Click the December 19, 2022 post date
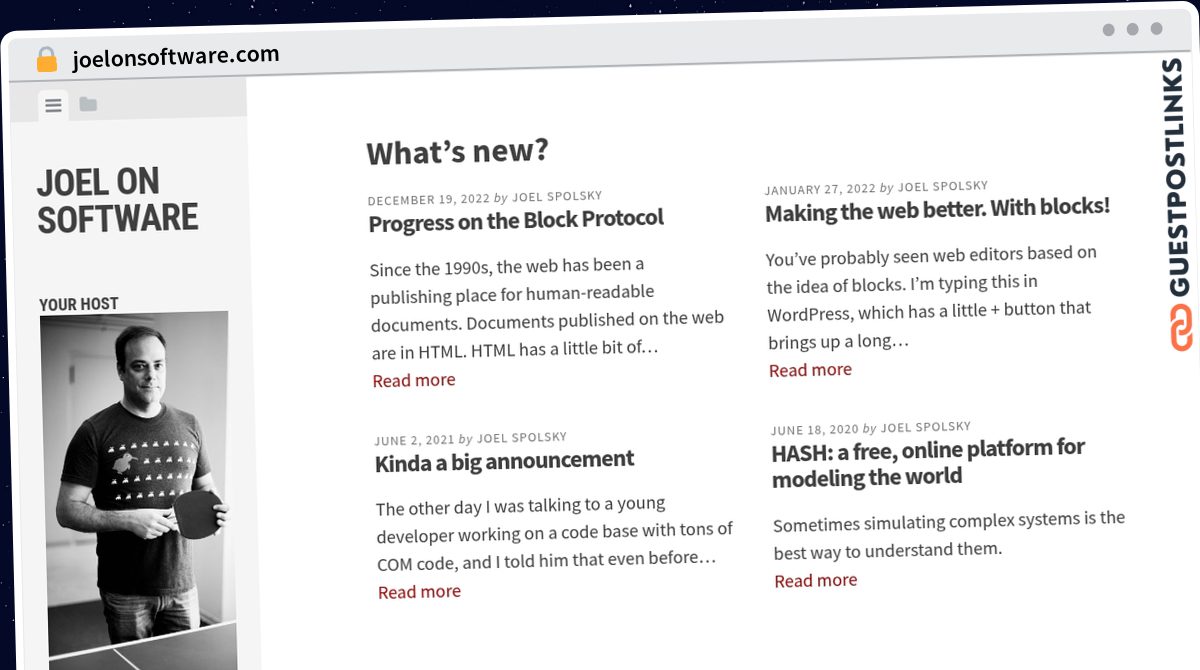Image resolution: width=1200 pixels, height=670 pixels. click(429, 199)
